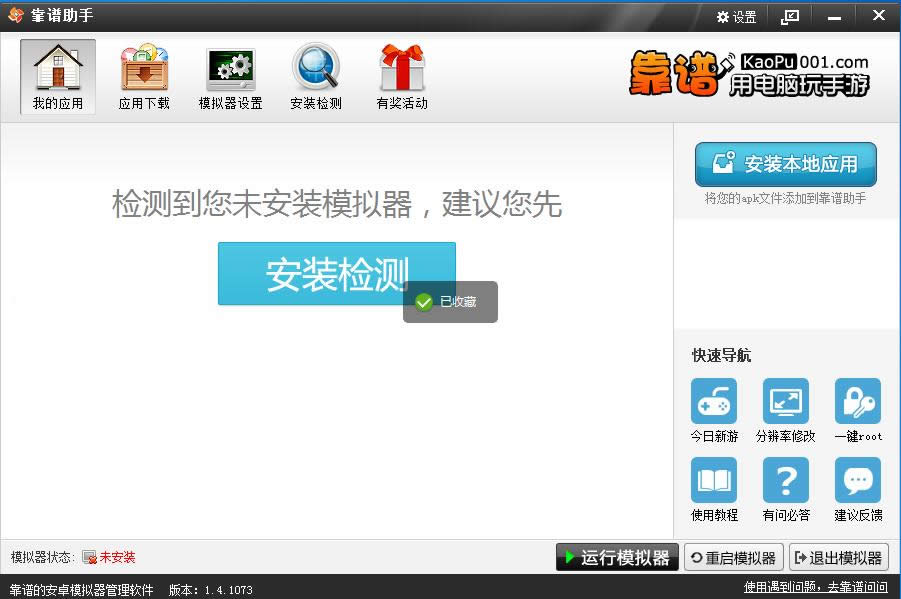Click the large blue 安装检测 button

coord(337,274)
